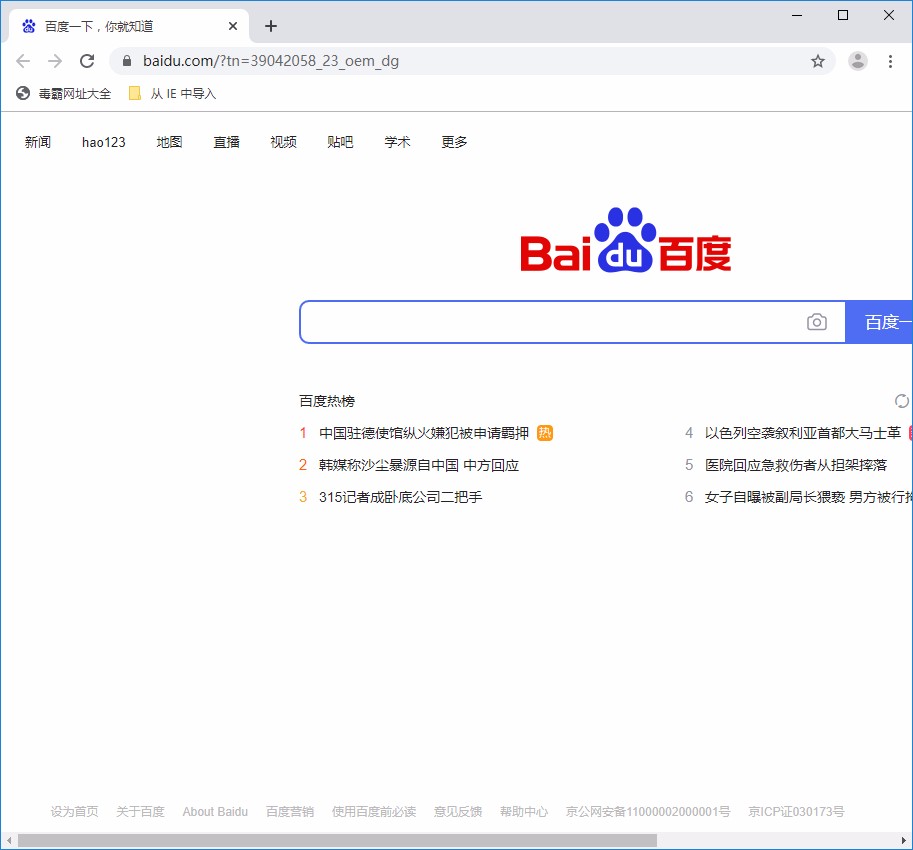Open hot topic 315记者成卧底公司二把手
Image resolution: width=913 pixels, height=850 pixels.
click(x=400, y=497)
